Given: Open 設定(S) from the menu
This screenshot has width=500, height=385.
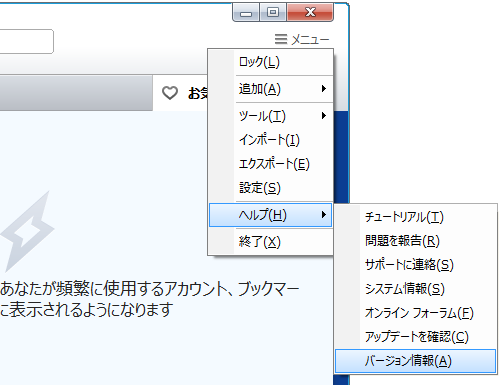Looking at the screenshot, I should click(271, 188).
